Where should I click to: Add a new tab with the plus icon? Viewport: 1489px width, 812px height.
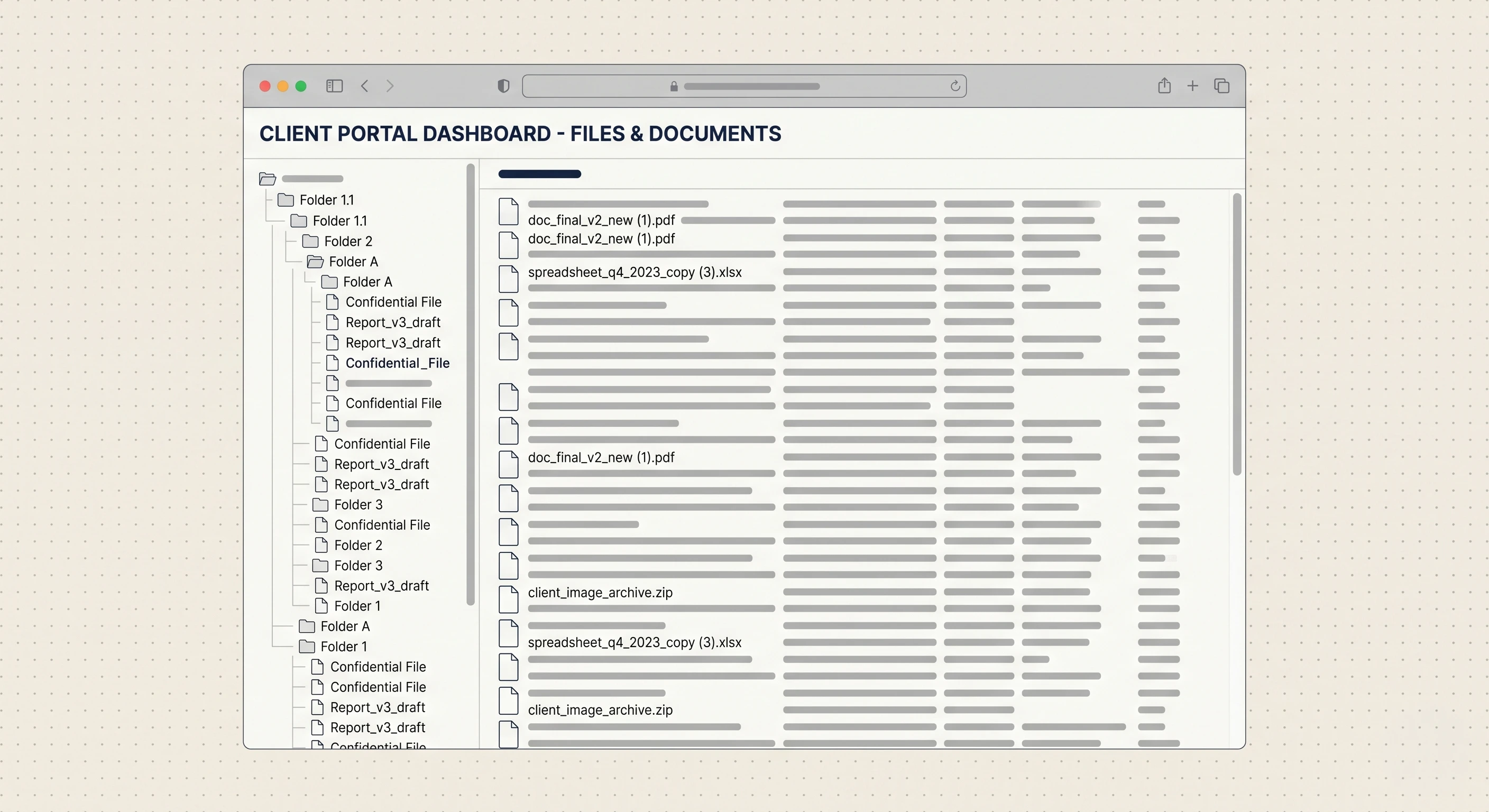1192,86
